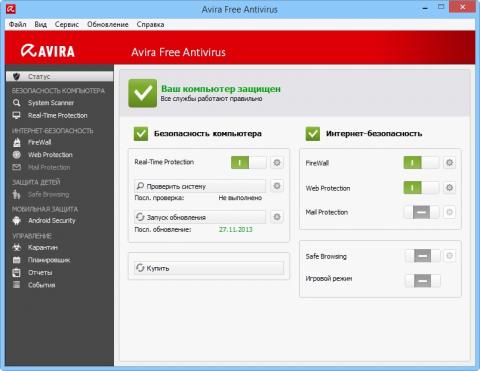Open the Обновление menu
The width and height of the screenshot is (480, 371).
coord(108,24)
